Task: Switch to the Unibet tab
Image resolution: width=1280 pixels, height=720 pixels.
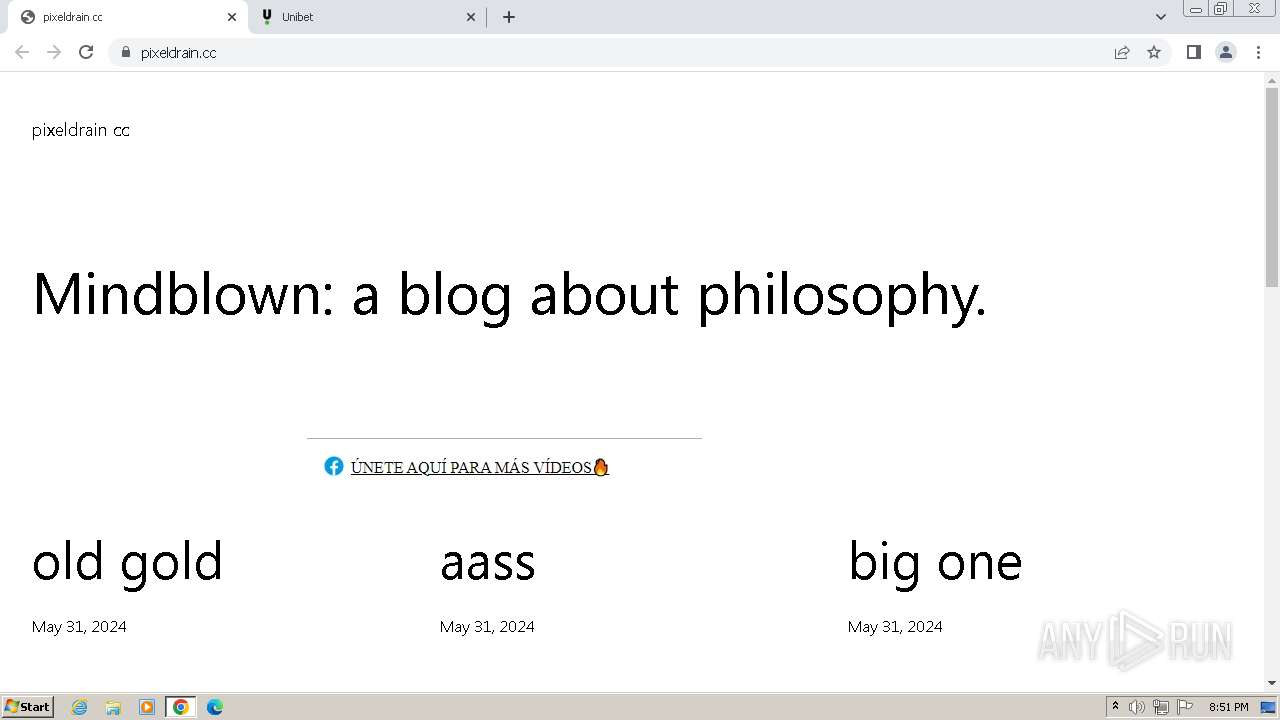Action: (x=368, y=17)
